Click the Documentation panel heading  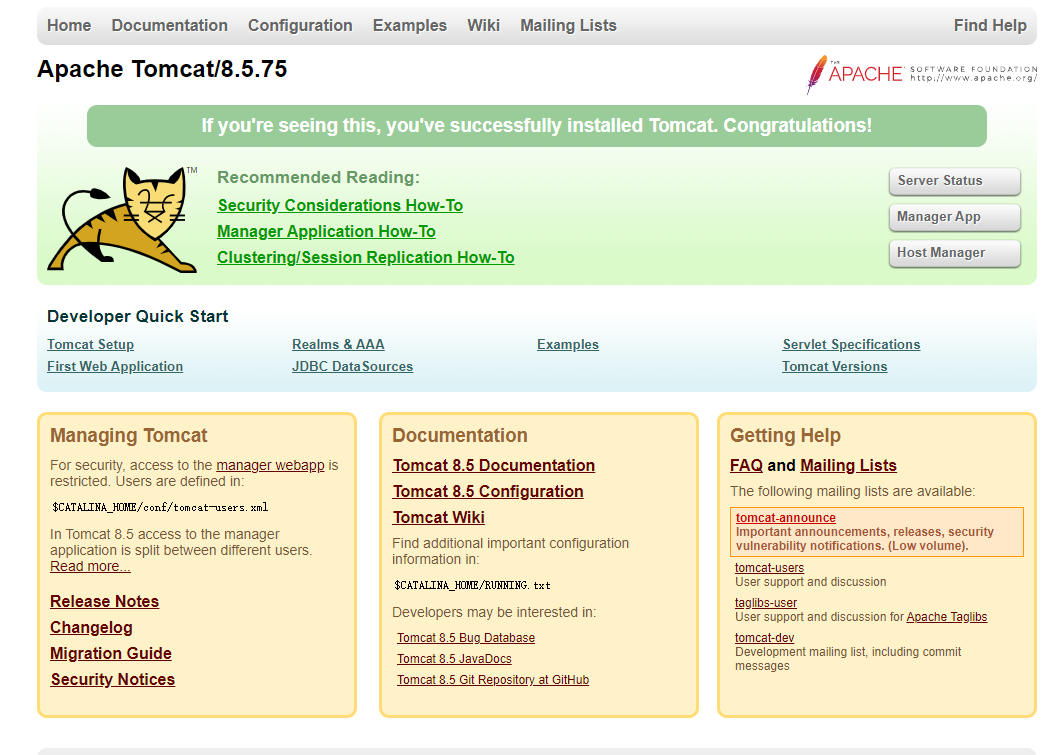[460, 435]
